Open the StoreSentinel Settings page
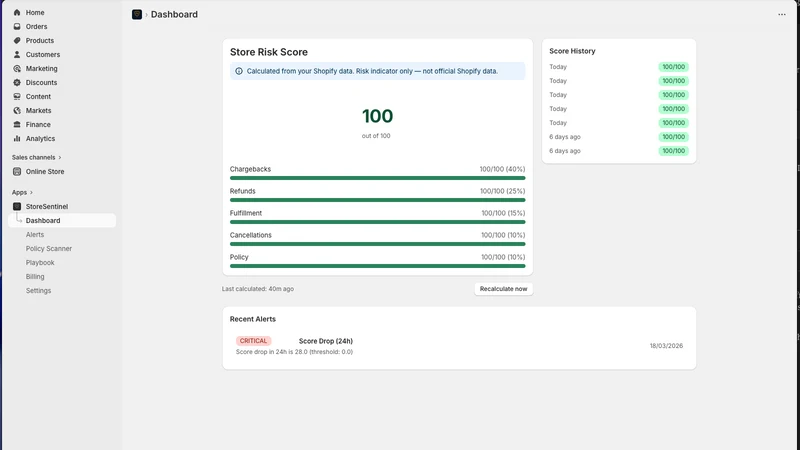 (38, 291)
